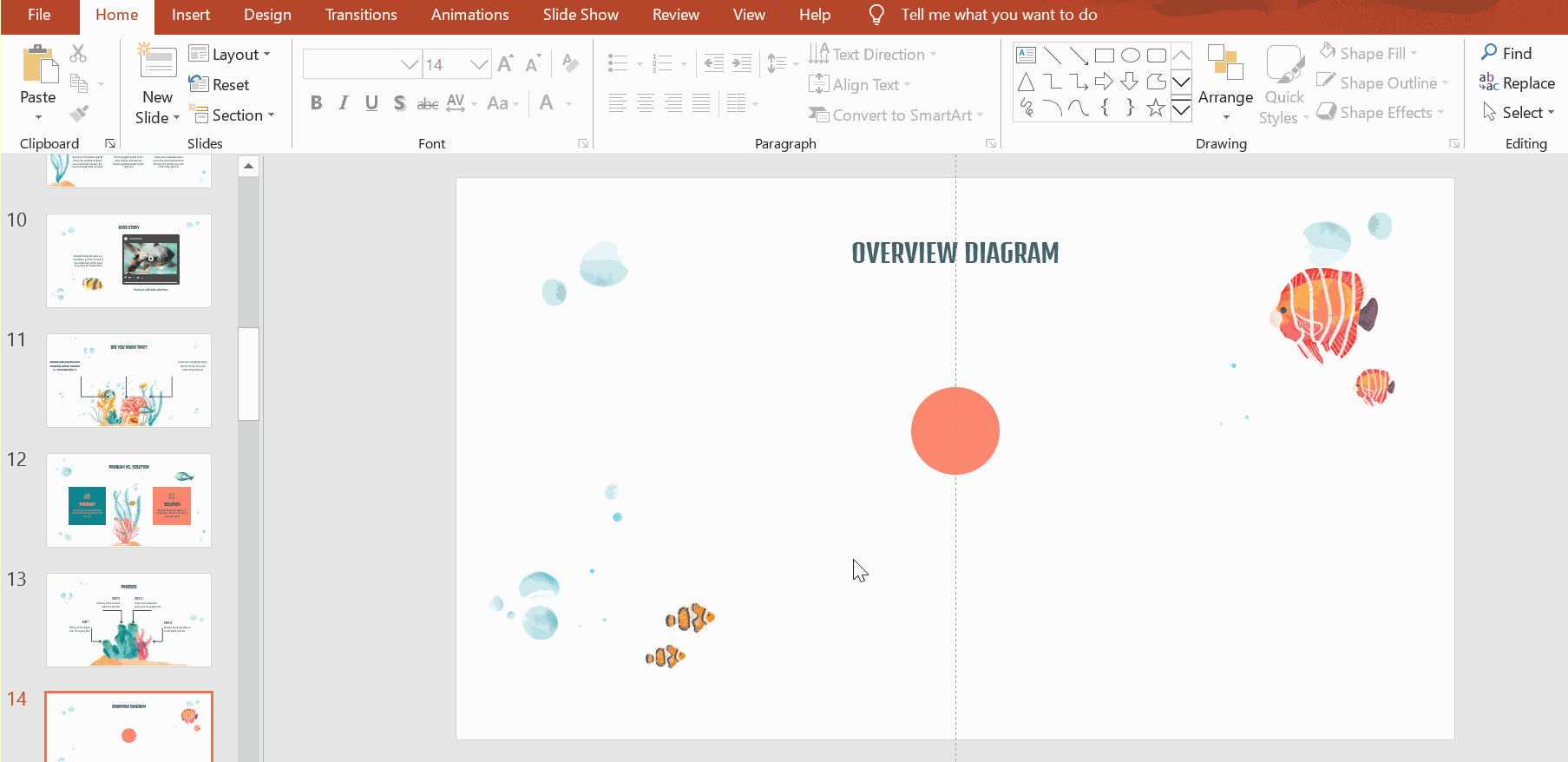
Task: Toggle Underline formatting
Action: 371,103
